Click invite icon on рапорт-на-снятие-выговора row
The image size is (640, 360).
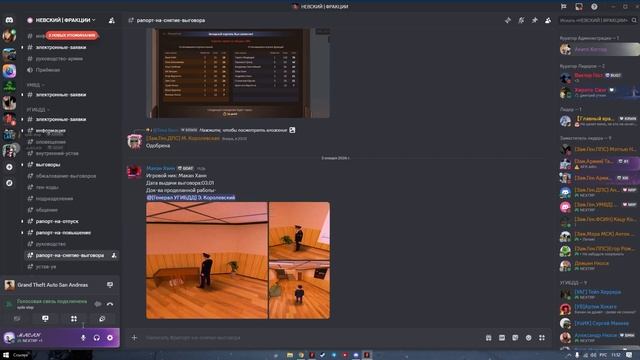114,256
